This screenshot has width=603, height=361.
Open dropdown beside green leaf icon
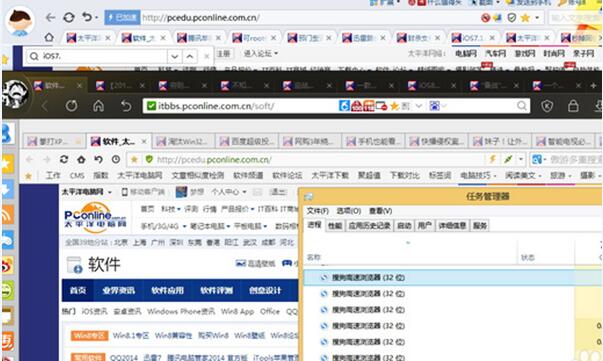(521, 159)
